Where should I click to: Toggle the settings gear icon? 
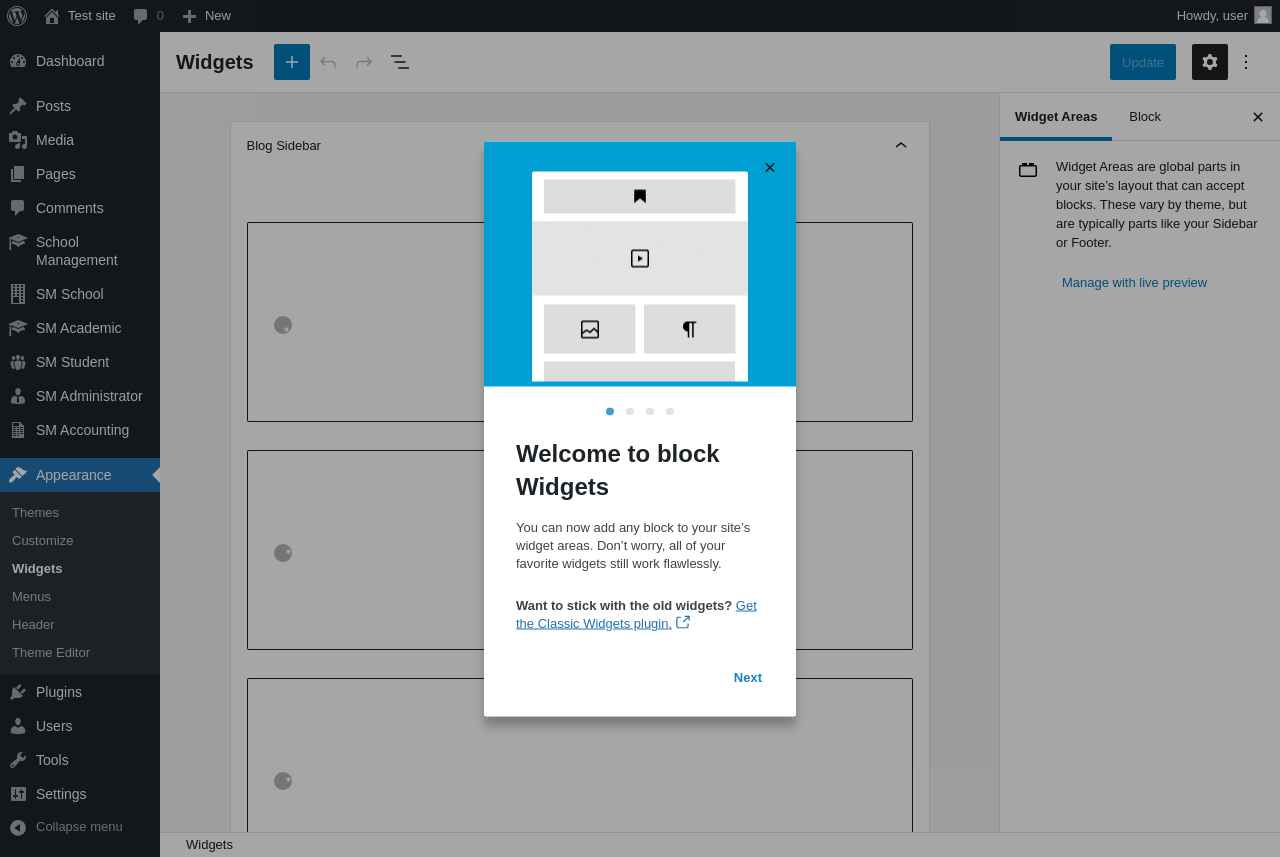coord(1209,62)
